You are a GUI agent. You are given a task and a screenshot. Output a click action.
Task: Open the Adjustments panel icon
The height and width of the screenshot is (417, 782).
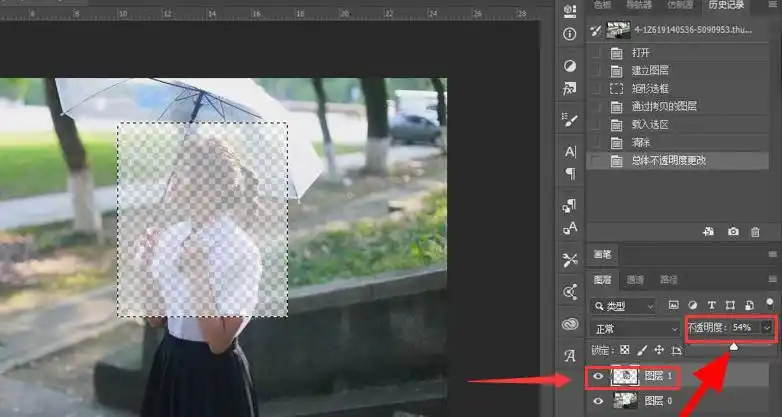click(x=570, y=66)
